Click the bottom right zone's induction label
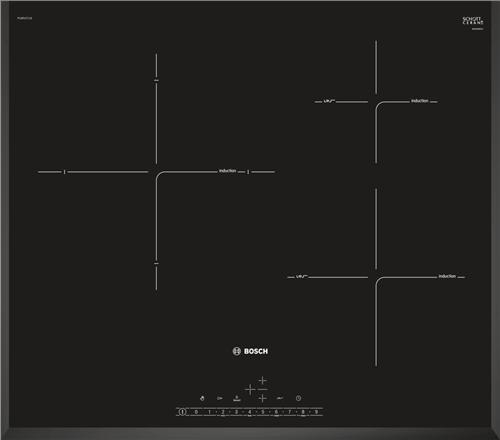This screenshot has width=500, height=440. click(x=447, y=276)
